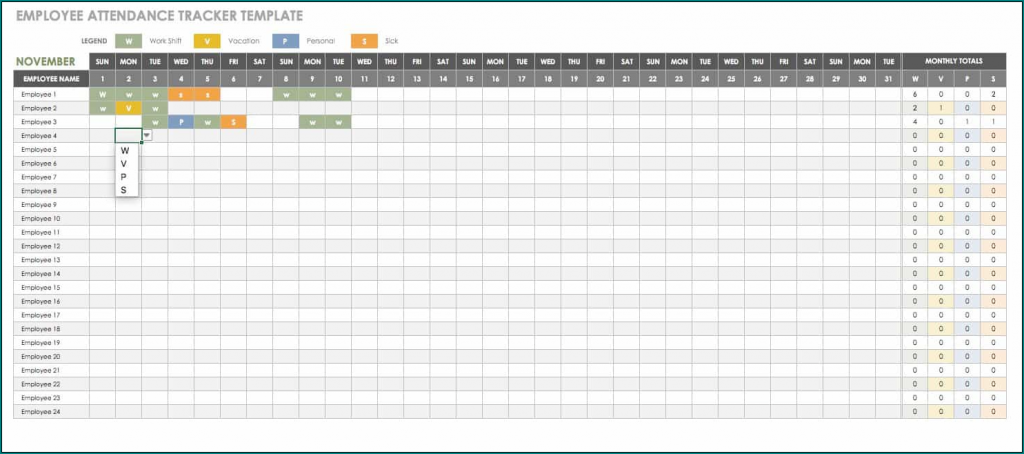
Task: Click Employee 3's blue P cell on day 4
Action: (x=180, y=122)
